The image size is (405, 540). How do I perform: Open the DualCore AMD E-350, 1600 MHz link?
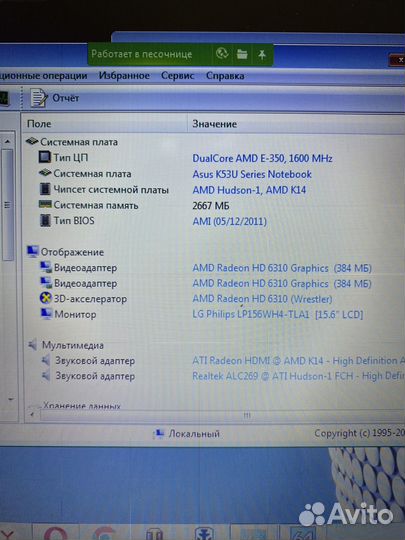[x=262, y=158]
